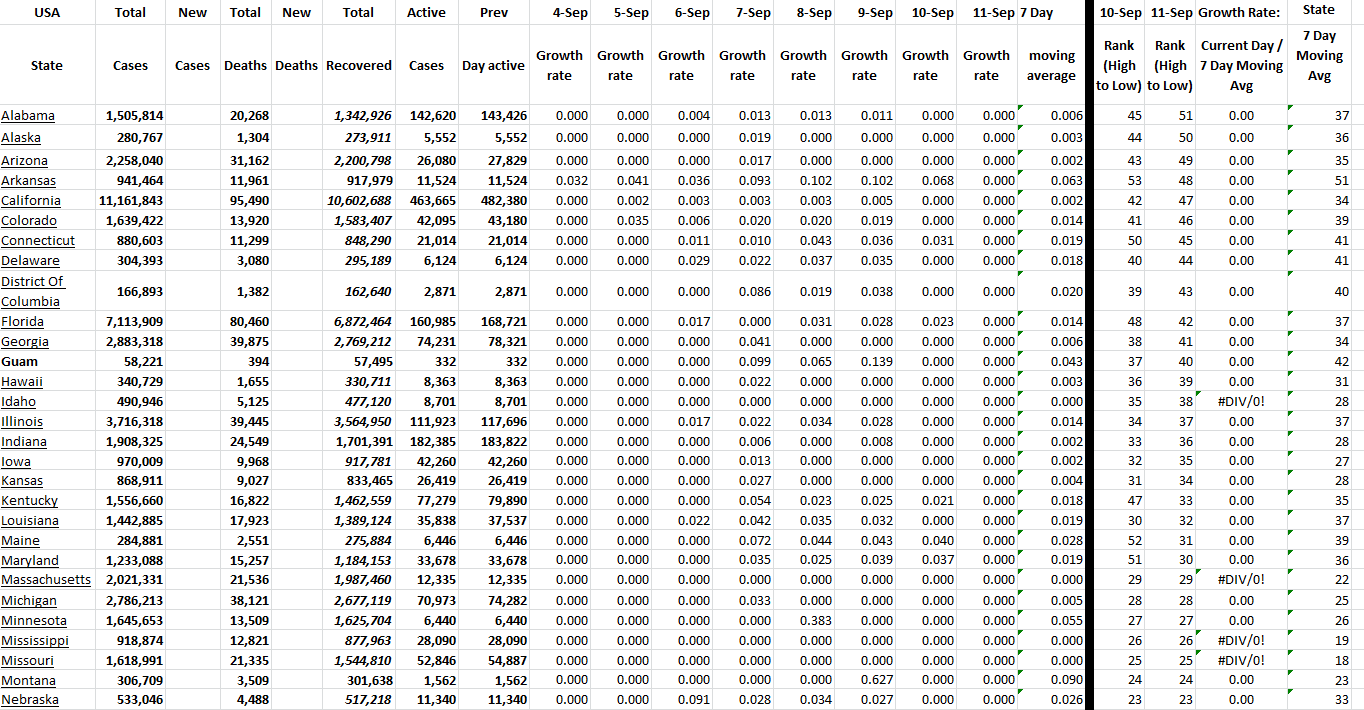Open the Mississippi hyperlink
1364x710 pixels.
pyautogui.click(x=35, y=641)
